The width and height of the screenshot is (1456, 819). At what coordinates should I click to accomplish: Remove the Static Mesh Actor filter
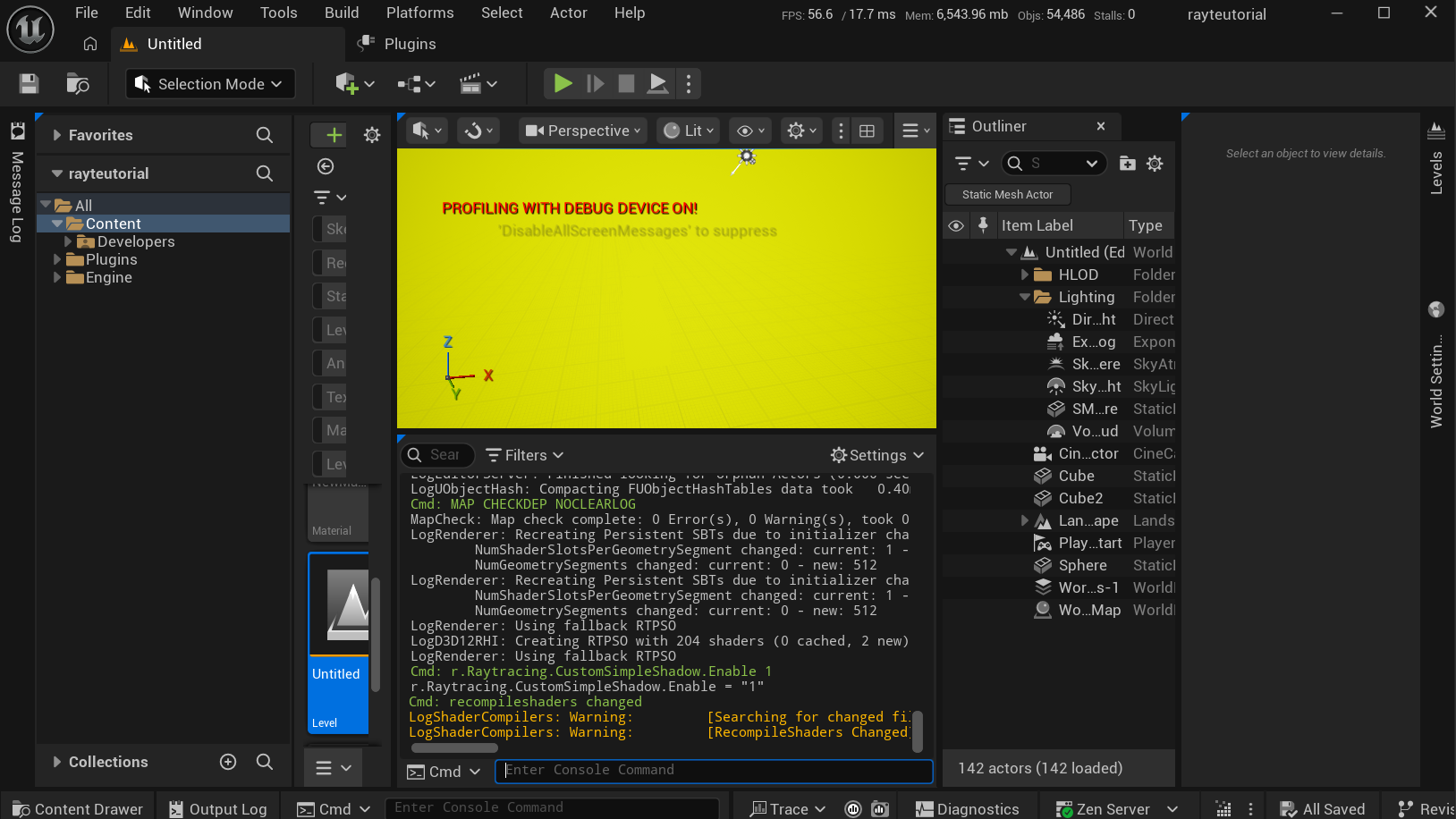click(x=1007, y=194)
